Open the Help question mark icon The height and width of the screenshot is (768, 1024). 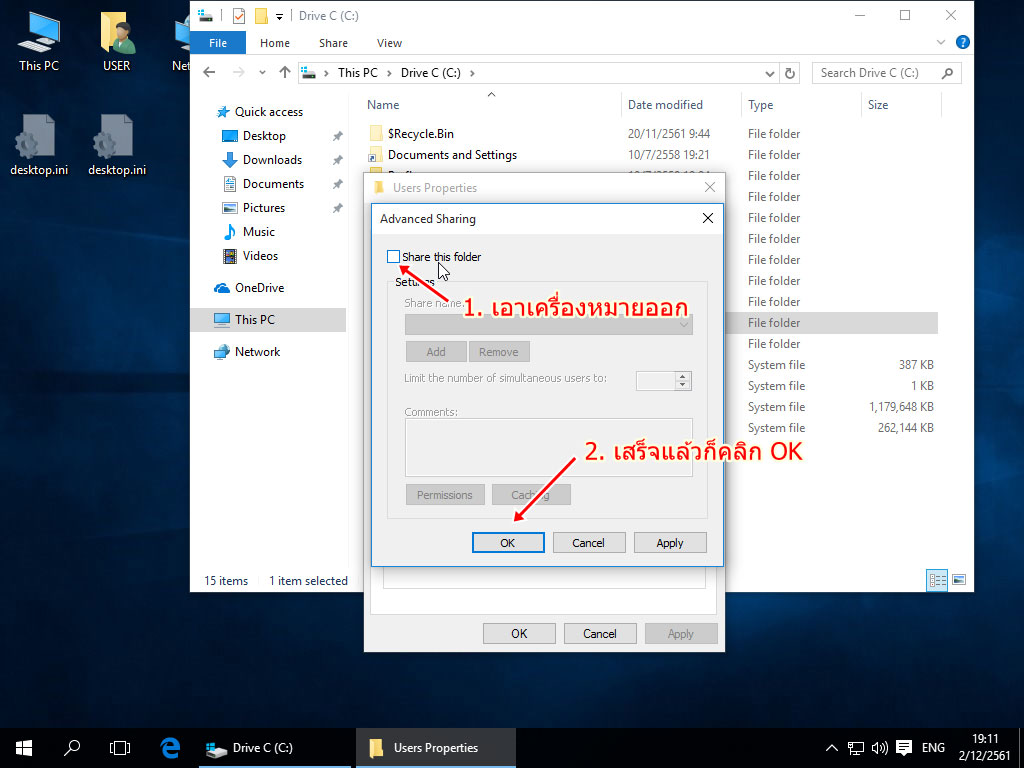click(x=962, y=43)
